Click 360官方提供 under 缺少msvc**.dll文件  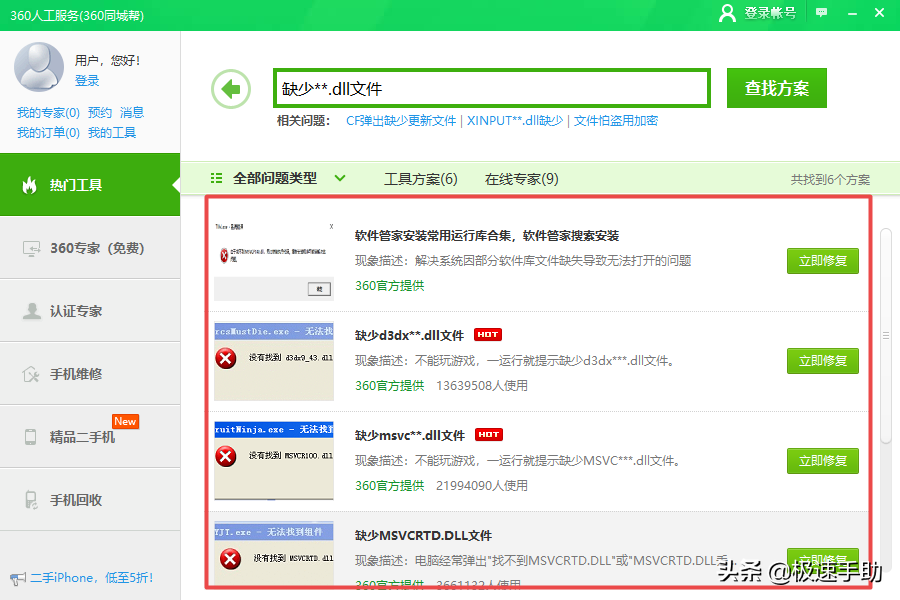coord(389,485)
